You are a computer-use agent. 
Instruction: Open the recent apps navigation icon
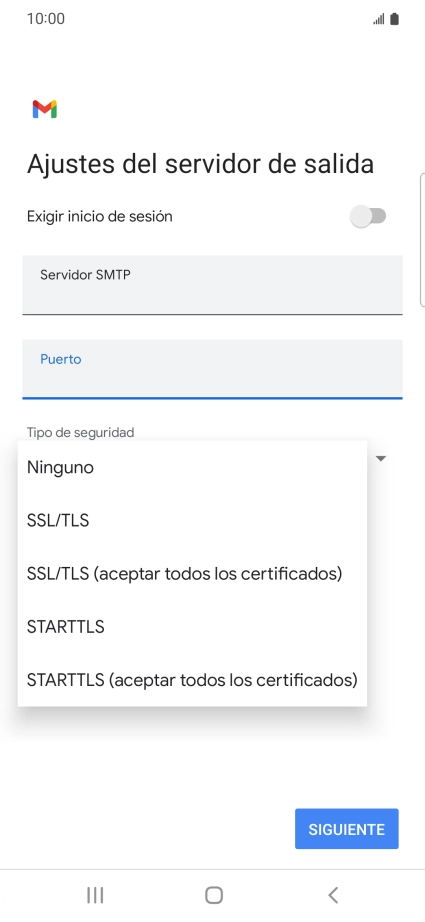click(95, 895)
